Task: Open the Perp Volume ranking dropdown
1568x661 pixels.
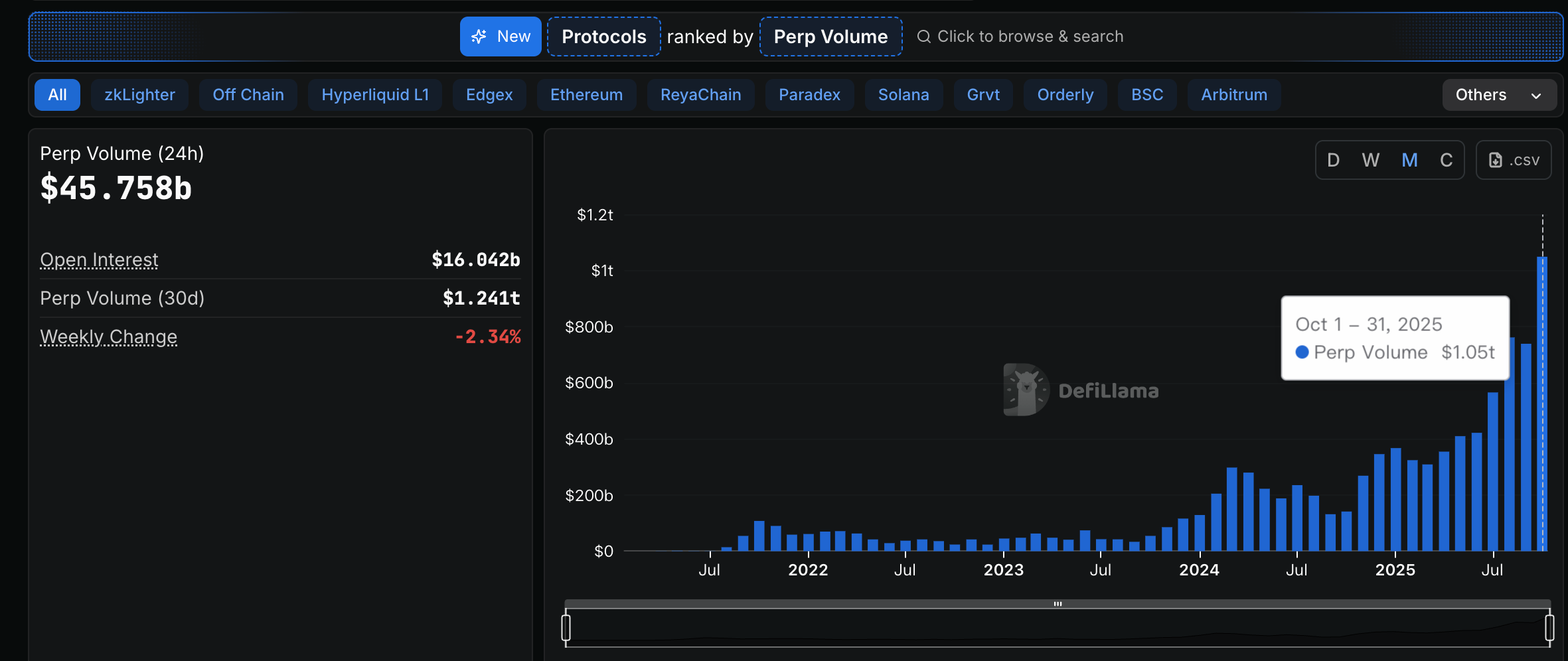Action: pos(830,37)
